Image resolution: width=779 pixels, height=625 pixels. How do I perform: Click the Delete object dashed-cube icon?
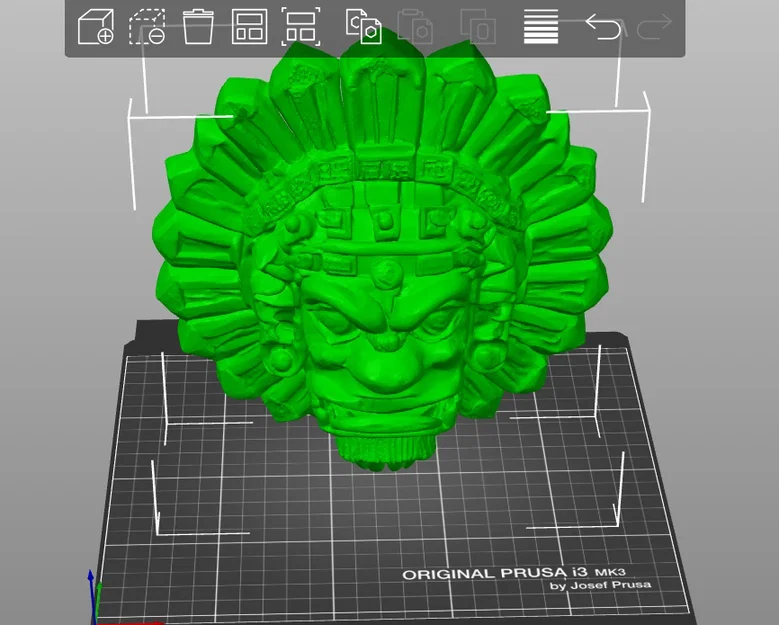point(147,27)
